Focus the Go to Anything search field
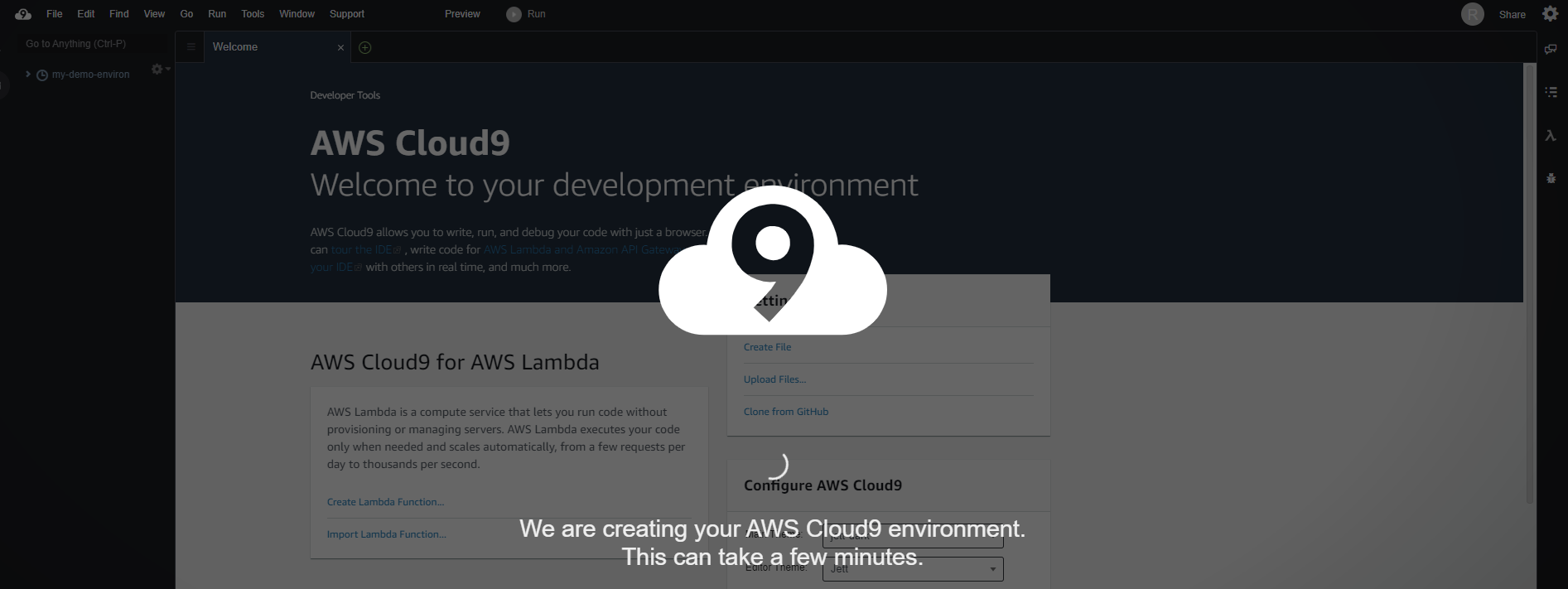Screen dimensions: 1568x589 coord(93,44)
